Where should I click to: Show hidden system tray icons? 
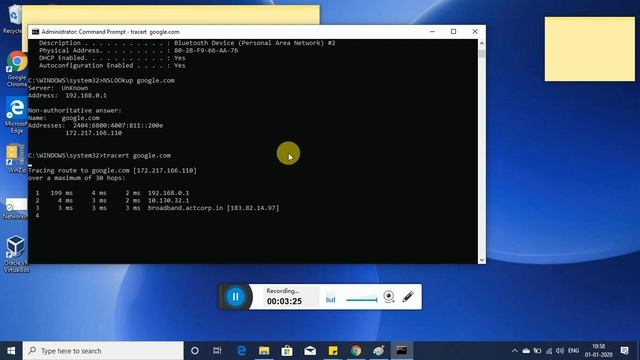[x=514, y=351]
